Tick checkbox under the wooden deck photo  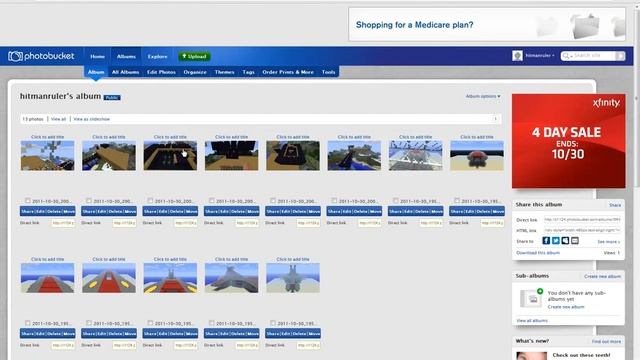tap(89, 200)
